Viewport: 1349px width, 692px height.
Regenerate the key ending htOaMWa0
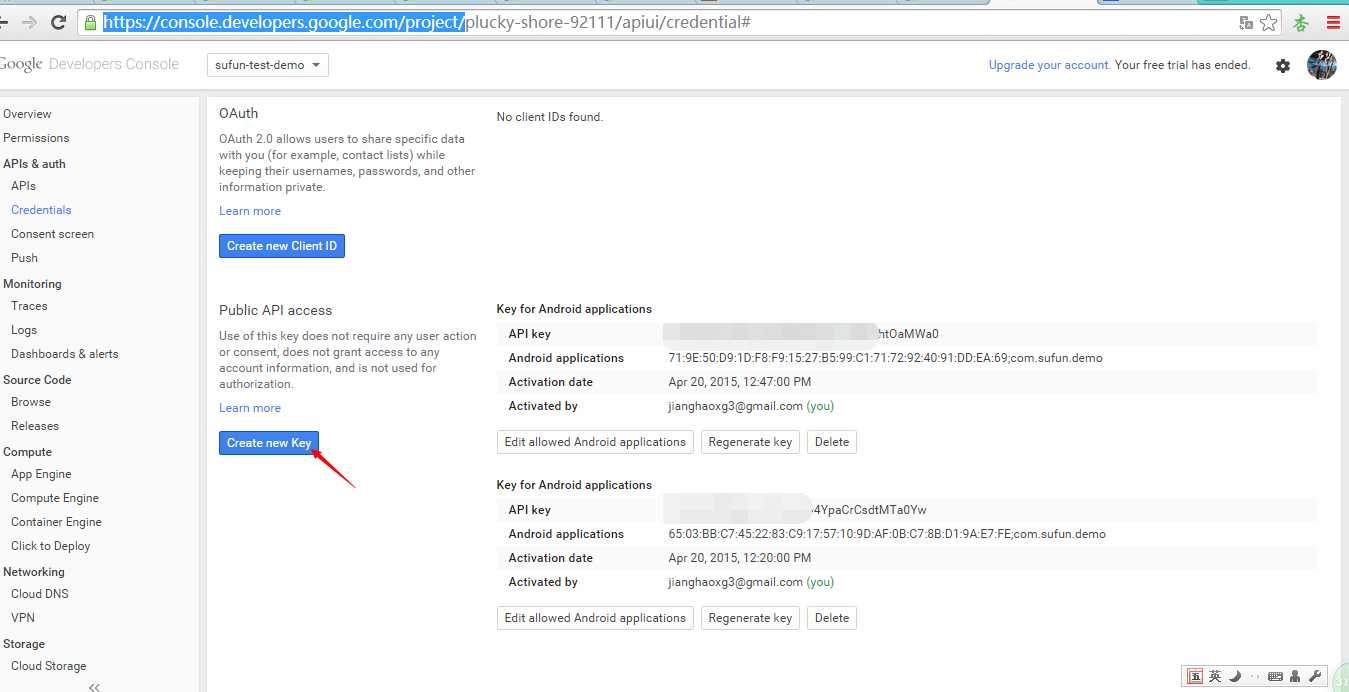click(750, 442)
